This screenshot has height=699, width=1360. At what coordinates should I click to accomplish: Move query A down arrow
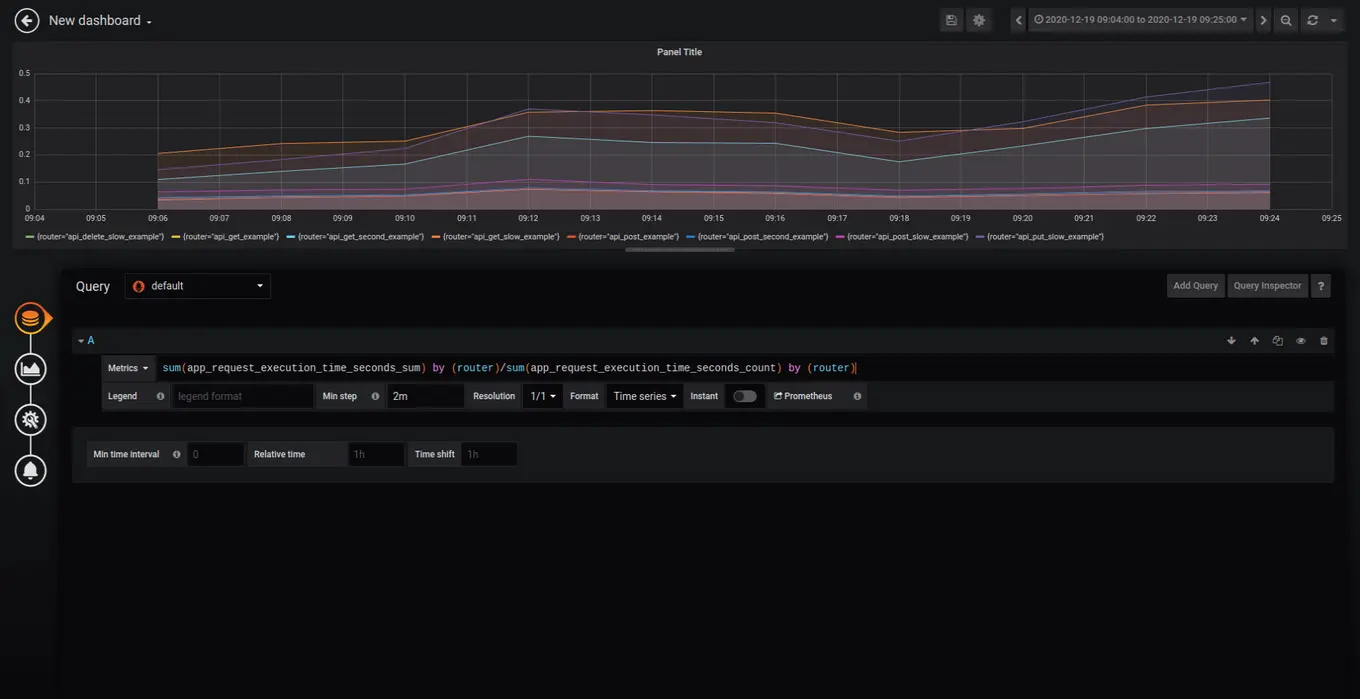click(1231, 341)
